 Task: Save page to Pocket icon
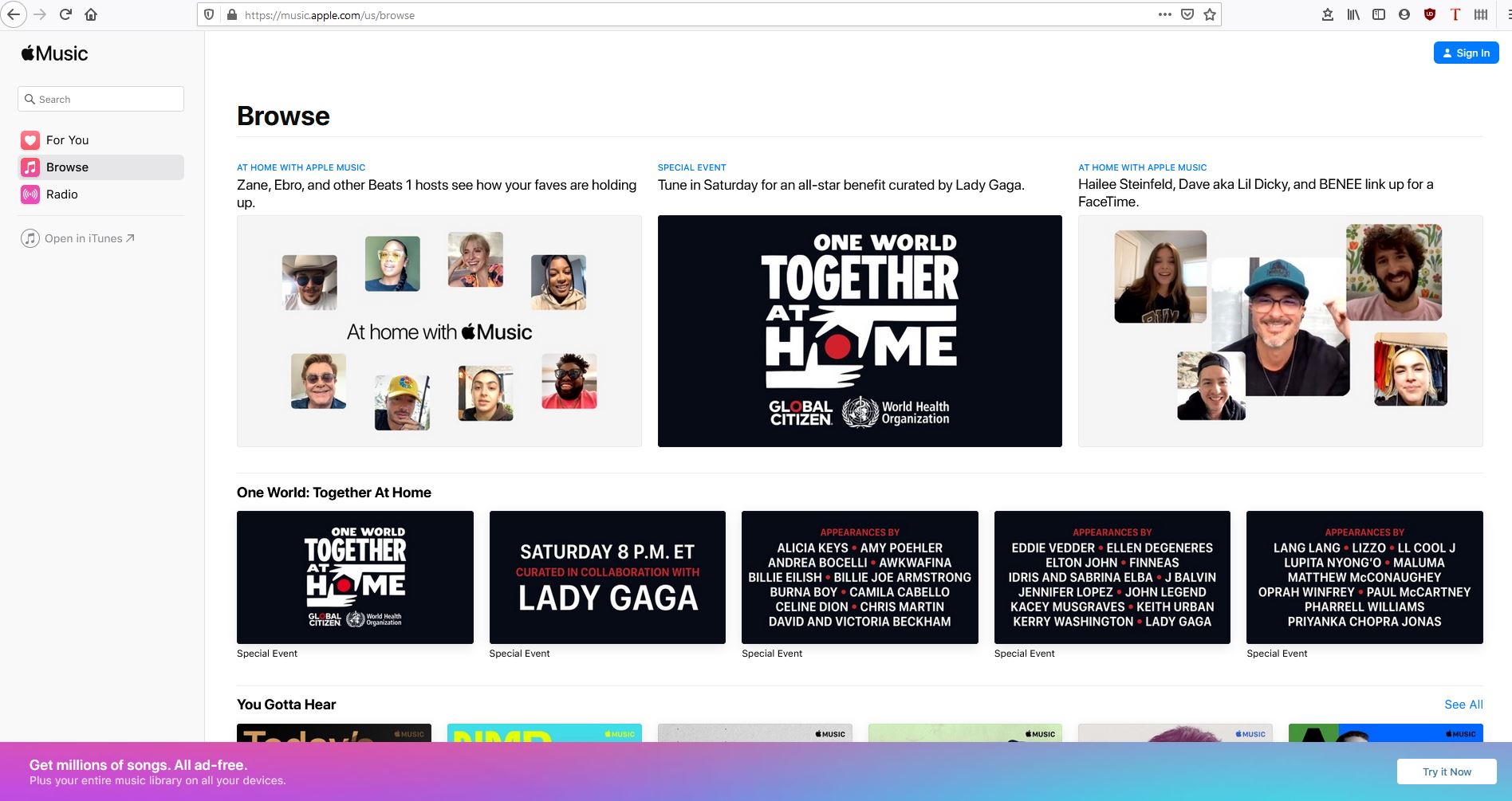1187,14
